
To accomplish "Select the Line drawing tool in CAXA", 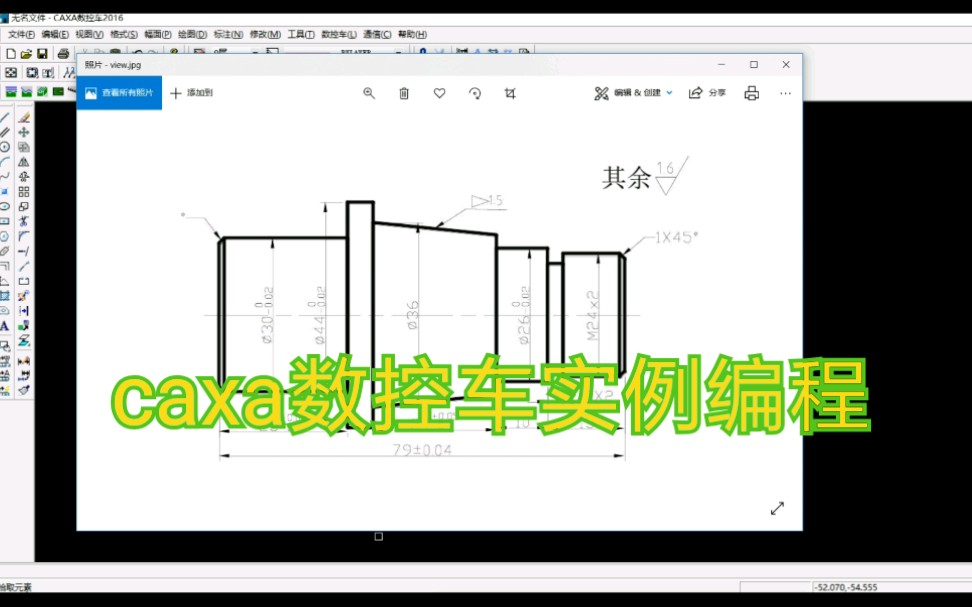I will coord(5,117).
